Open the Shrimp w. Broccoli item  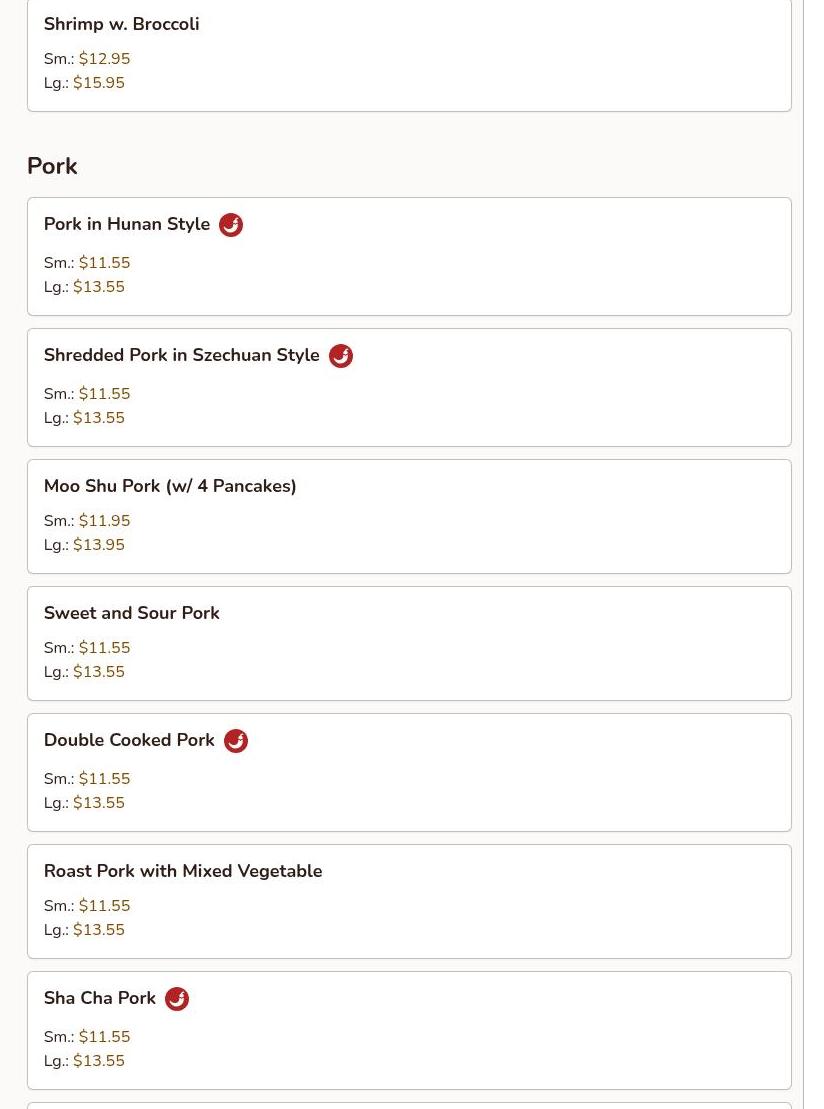409,55
